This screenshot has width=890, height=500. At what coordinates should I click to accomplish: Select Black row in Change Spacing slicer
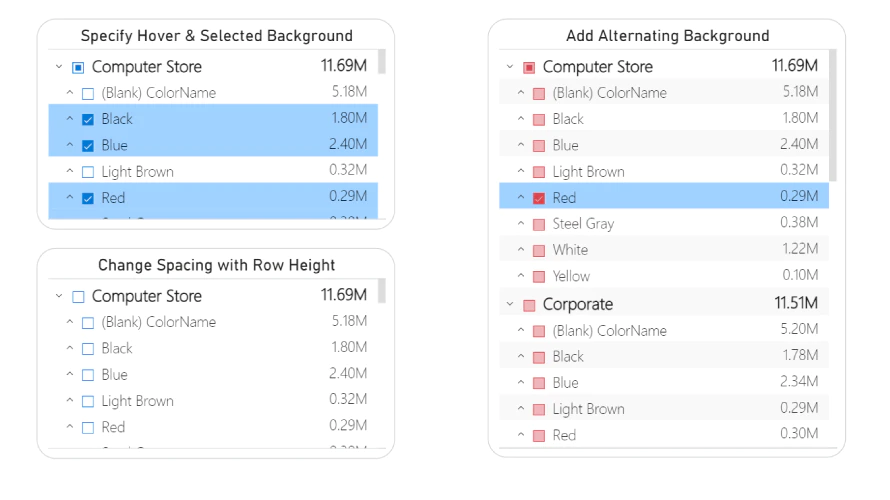(x=213, y=348)
